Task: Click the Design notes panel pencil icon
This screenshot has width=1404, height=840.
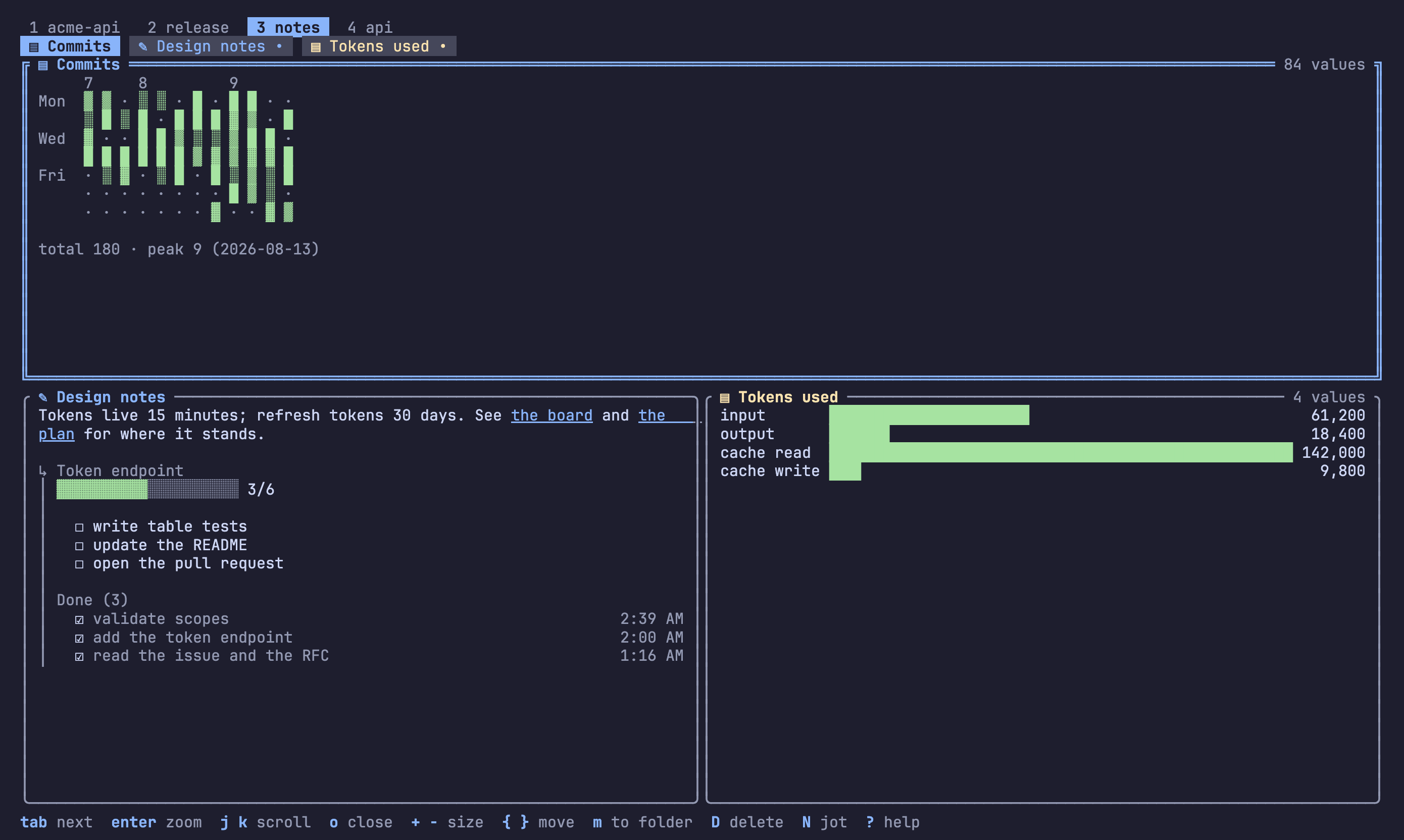Action: click(x=43, y=397)
